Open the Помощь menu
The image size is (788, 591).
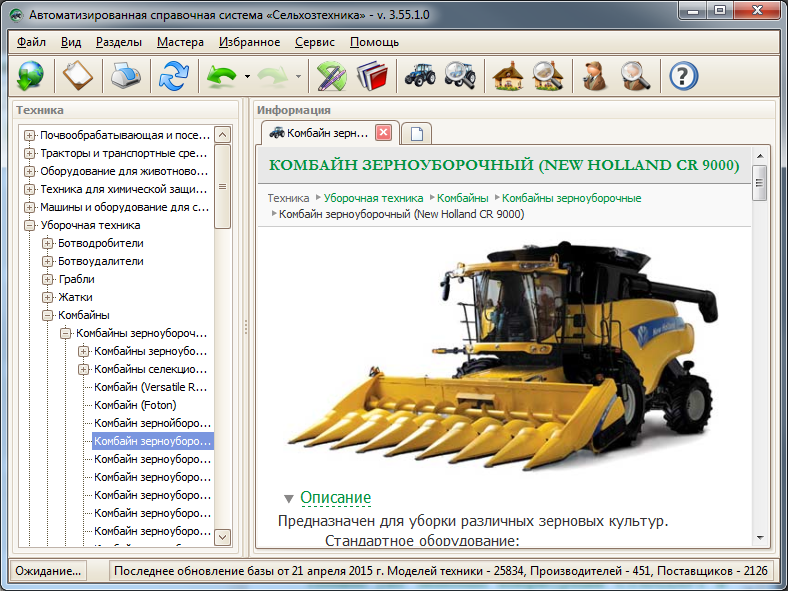(374, 42)
